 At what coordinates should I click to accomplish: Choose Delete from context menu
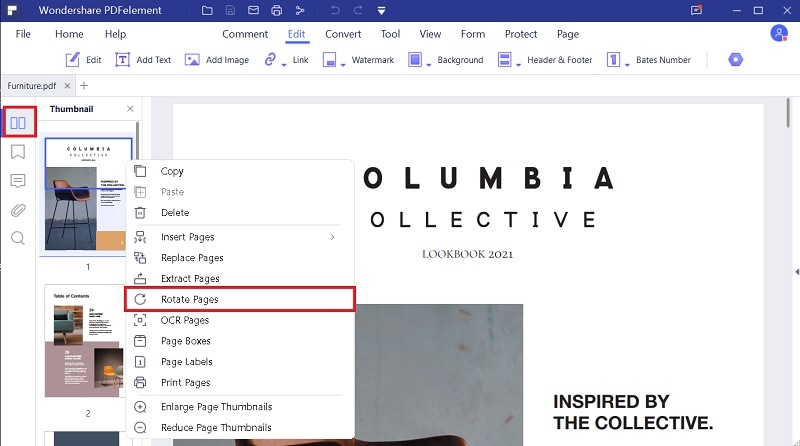click(240, 213)
